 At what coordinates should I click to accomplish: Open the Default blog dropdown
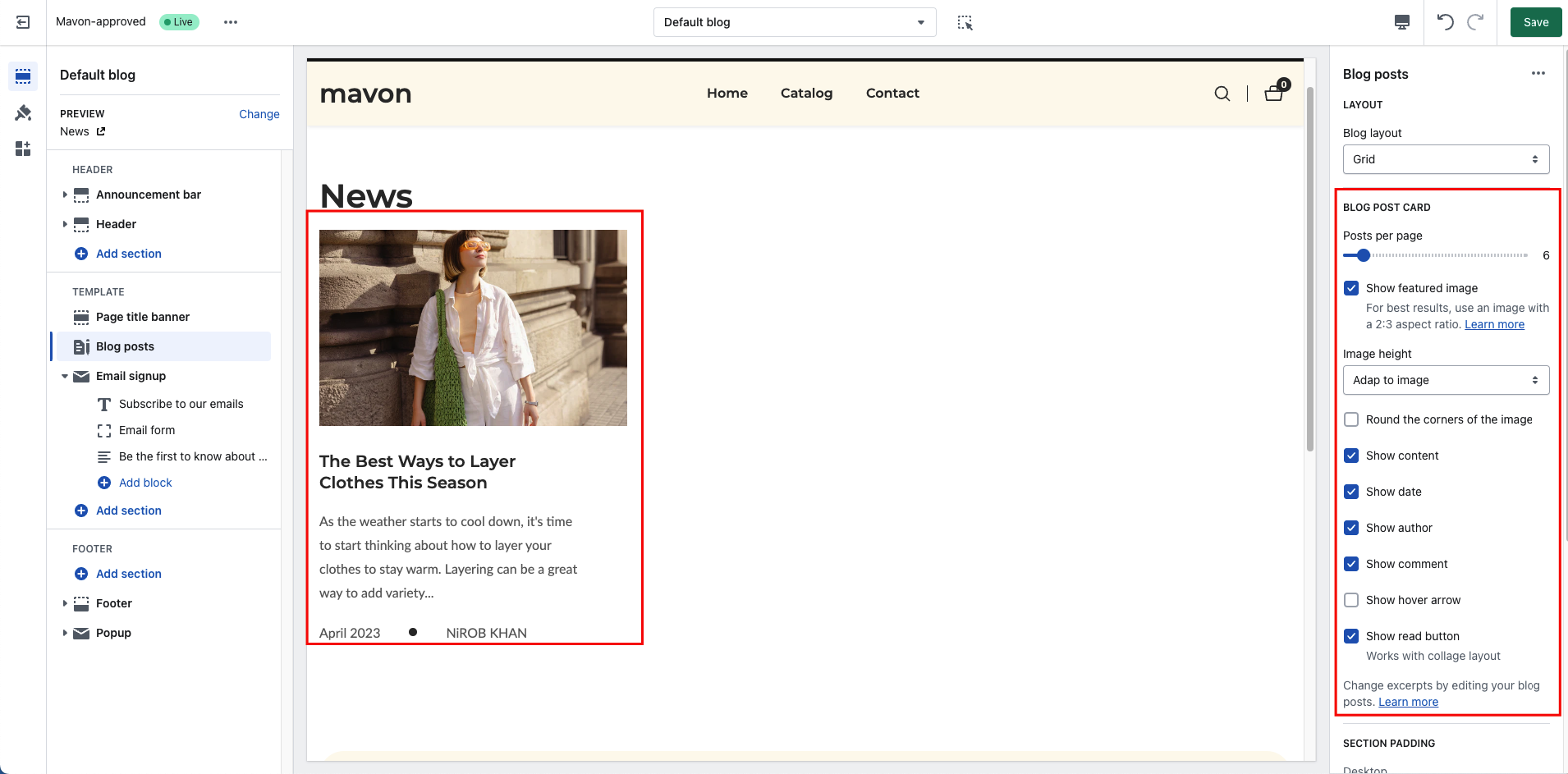(793, 22)
